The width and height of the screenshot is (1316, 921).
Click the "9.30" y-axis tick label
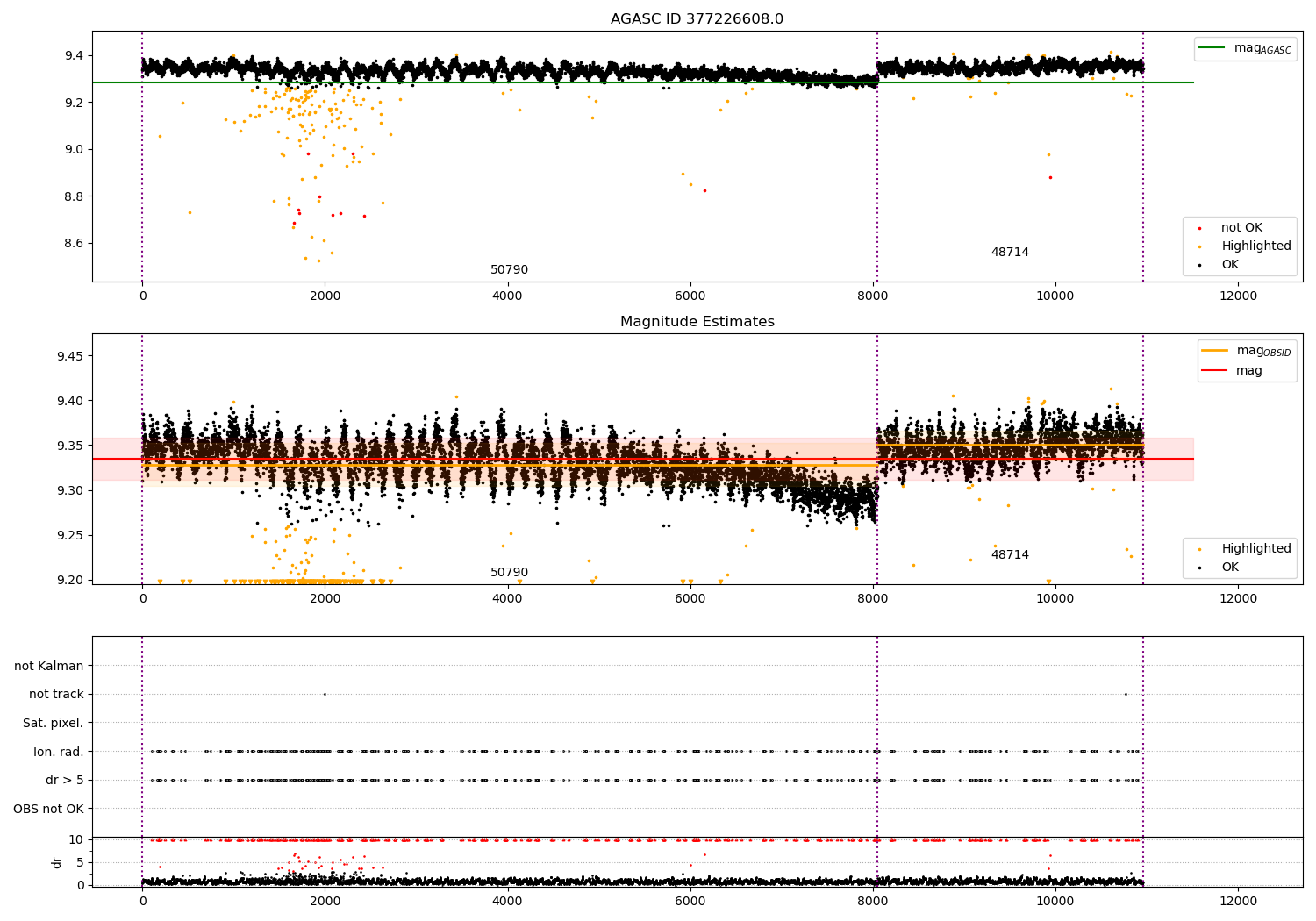(69, 491)
